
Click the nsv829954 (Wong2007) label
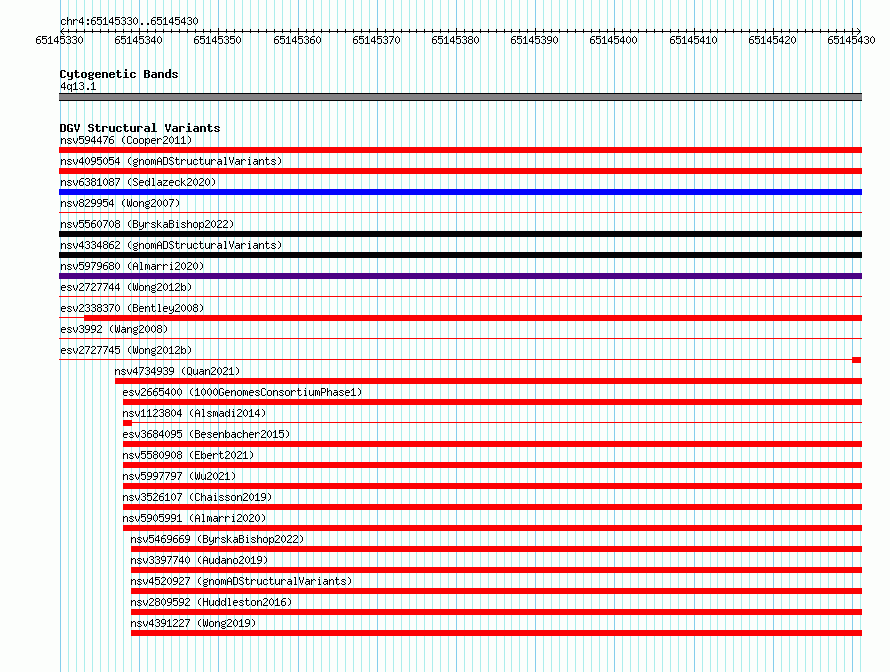pyautogui.click(x=120, y=203)
